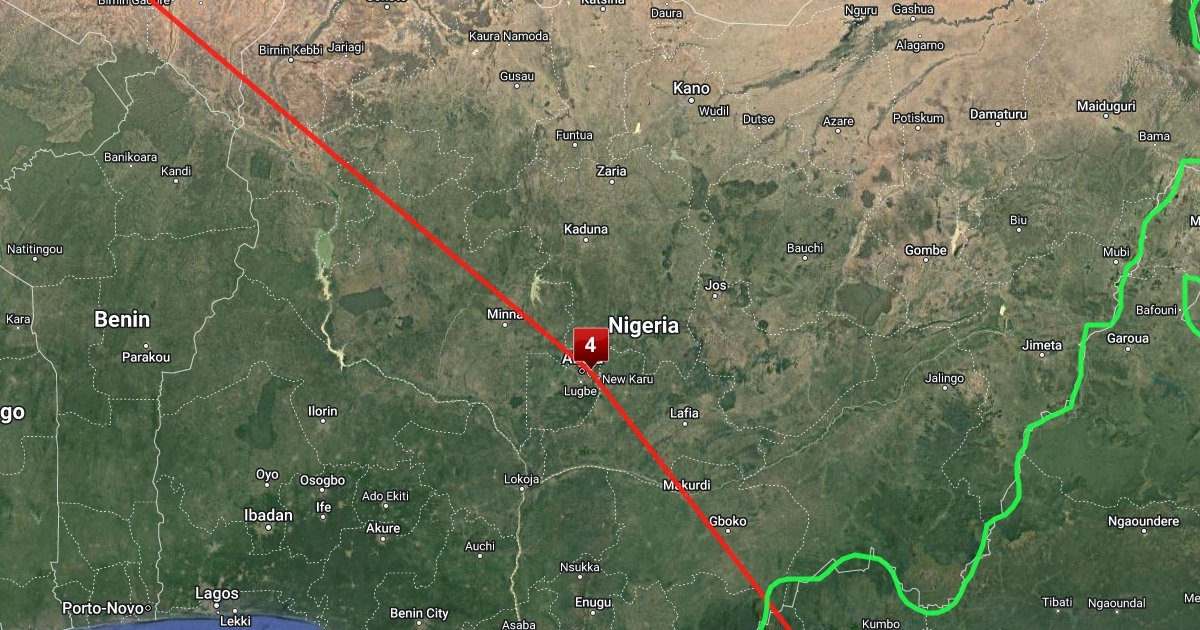Screen dimensions: 1200x630
Task: Click the Makurdi city label
Action: point(687,486)
